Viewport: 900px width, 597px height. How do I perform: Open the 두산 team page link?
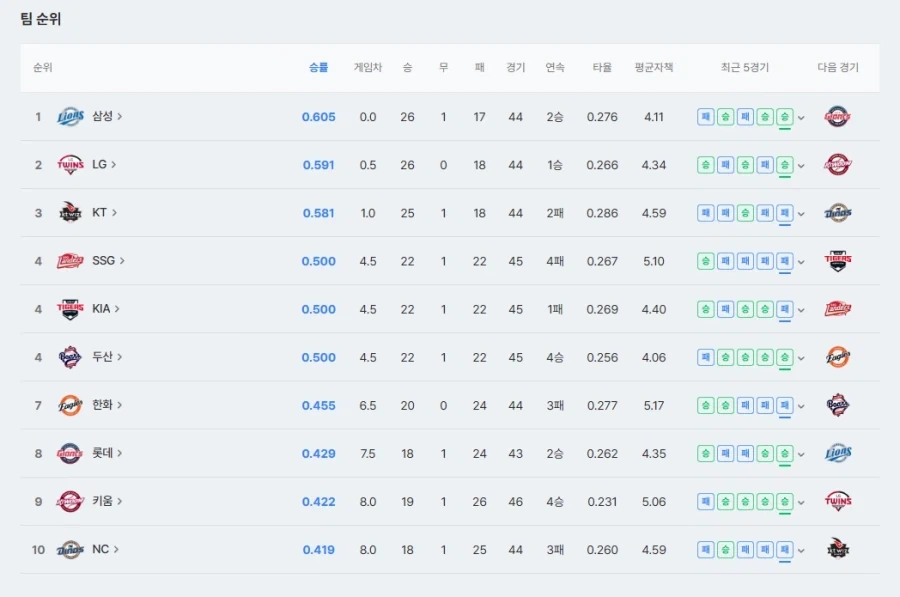[x=107, y=356]
